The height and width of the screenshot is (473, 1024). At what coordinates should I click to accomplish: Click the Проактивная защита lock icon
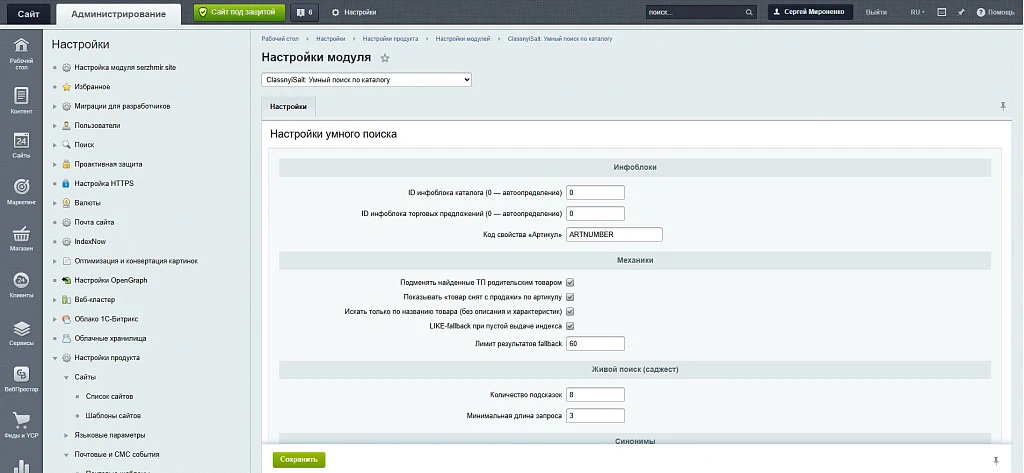pyautogui.click(x=66, y=164)
